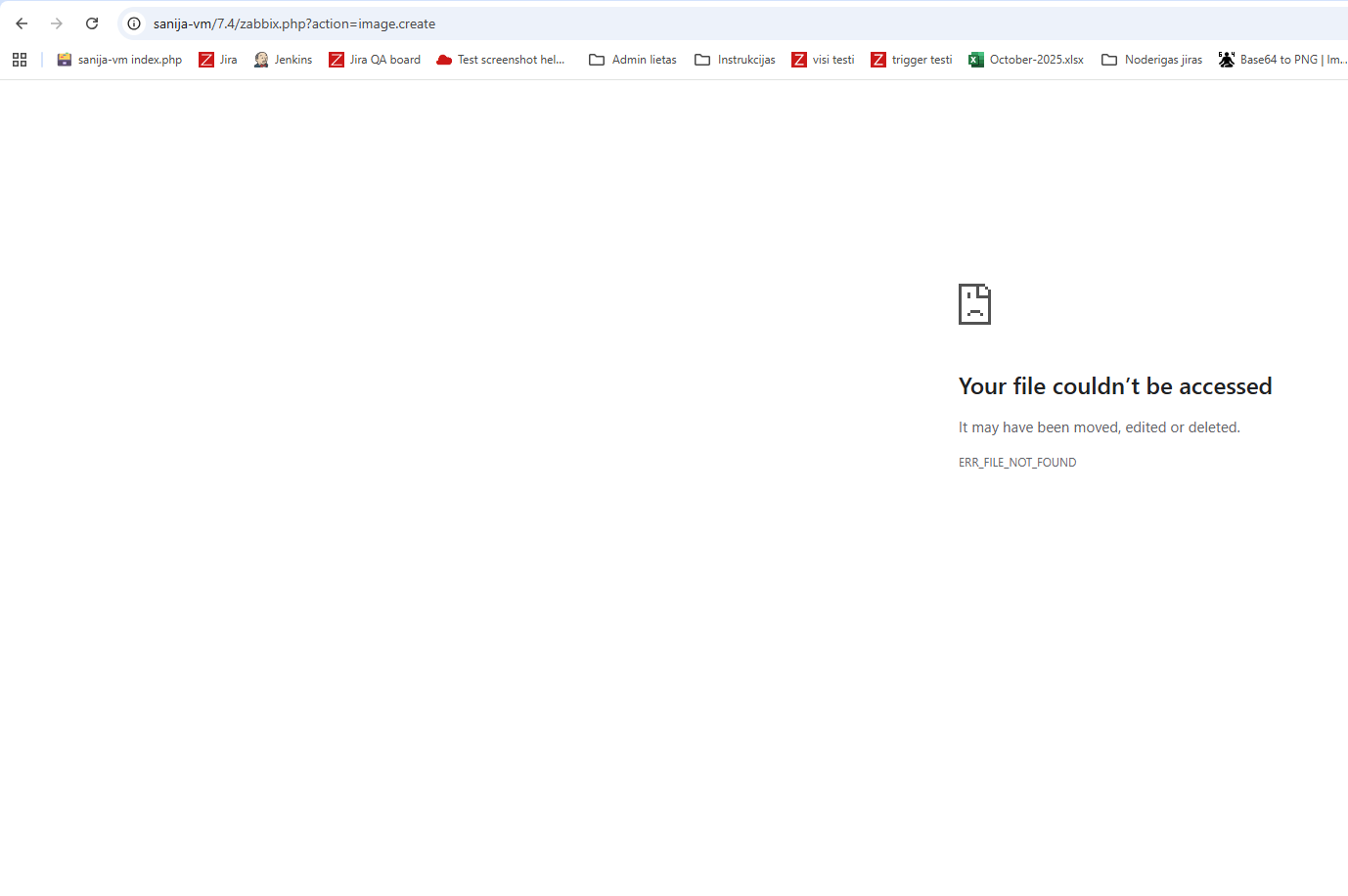The width and height of the screenshot is (1348, 896).
Task: Click the URL address bar field
Action: tap(685, 23)
